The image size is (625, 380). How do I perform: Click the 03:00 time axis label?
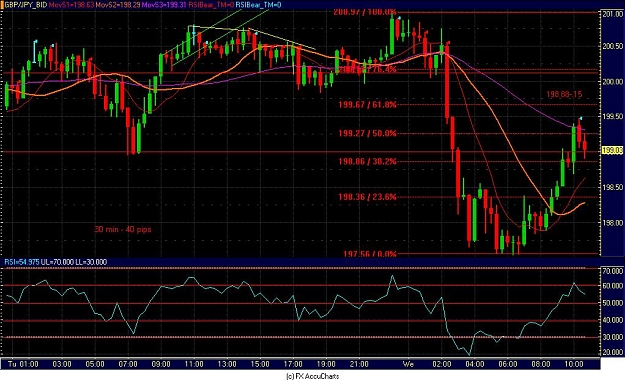(62, 364)
